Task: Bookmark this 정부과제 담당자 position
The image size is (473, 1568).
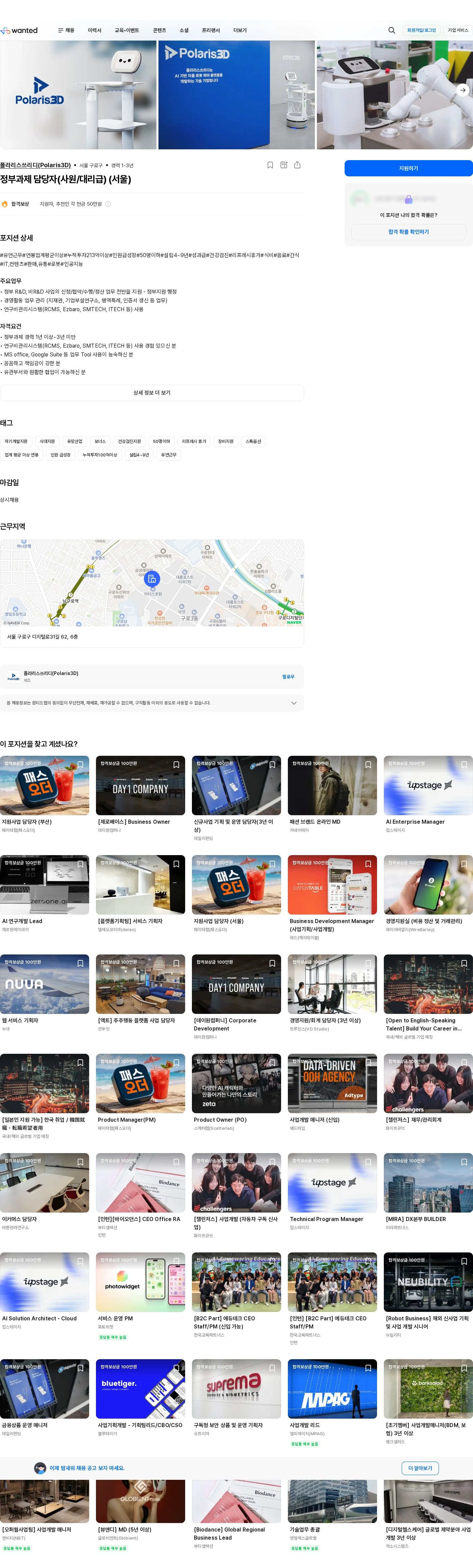Action: coord(270,165)
